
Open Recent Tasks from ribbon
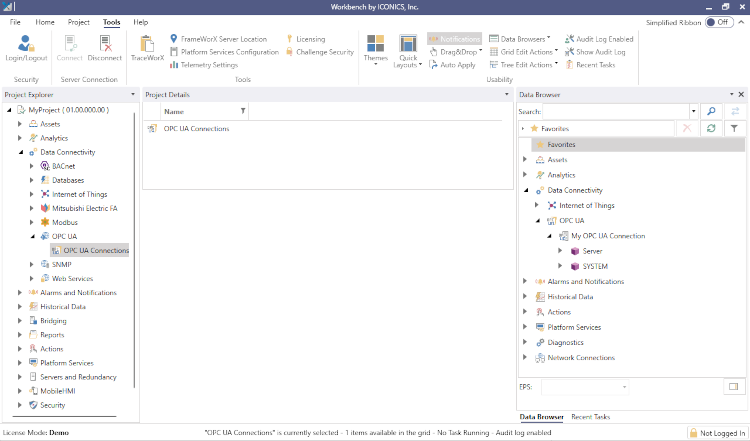point(590,65)
